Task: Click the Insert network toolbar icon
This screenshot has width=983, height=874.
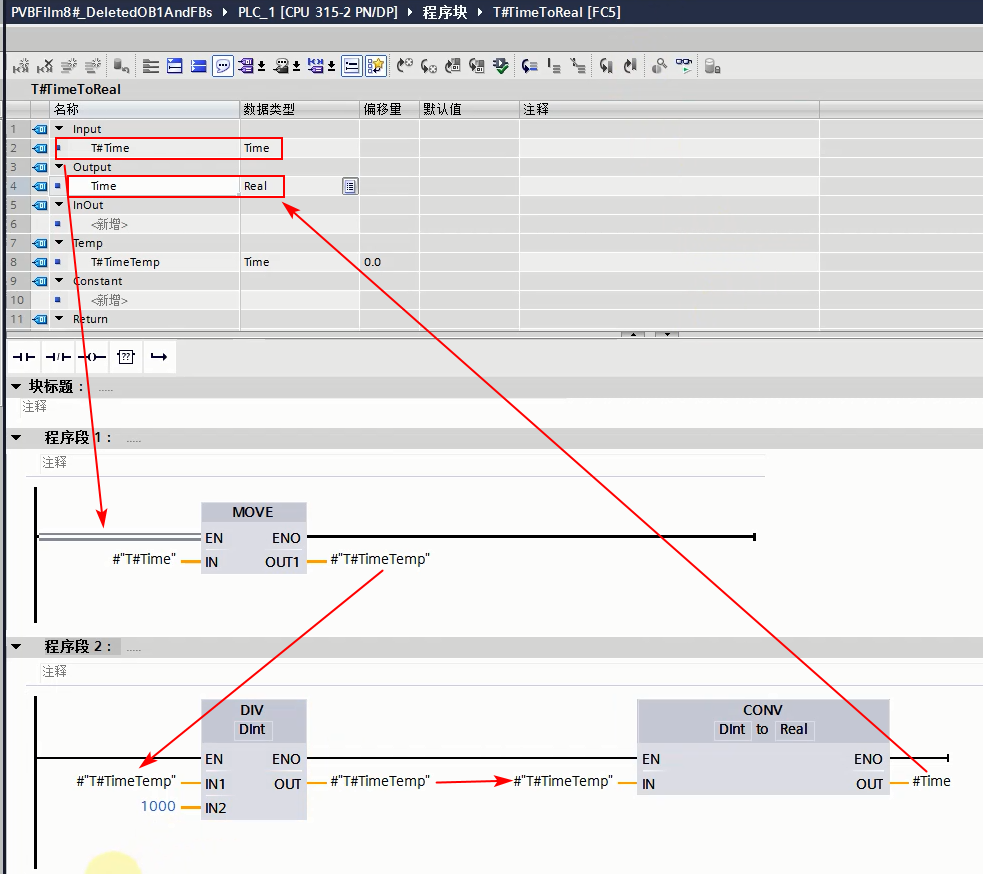Action: 21,66
